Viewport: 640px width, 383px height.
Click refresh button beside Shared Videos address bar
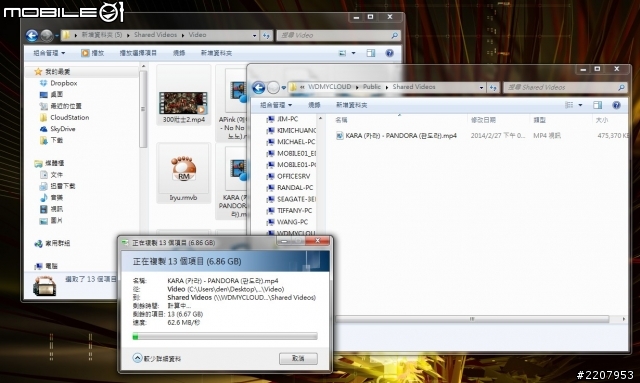493,87
